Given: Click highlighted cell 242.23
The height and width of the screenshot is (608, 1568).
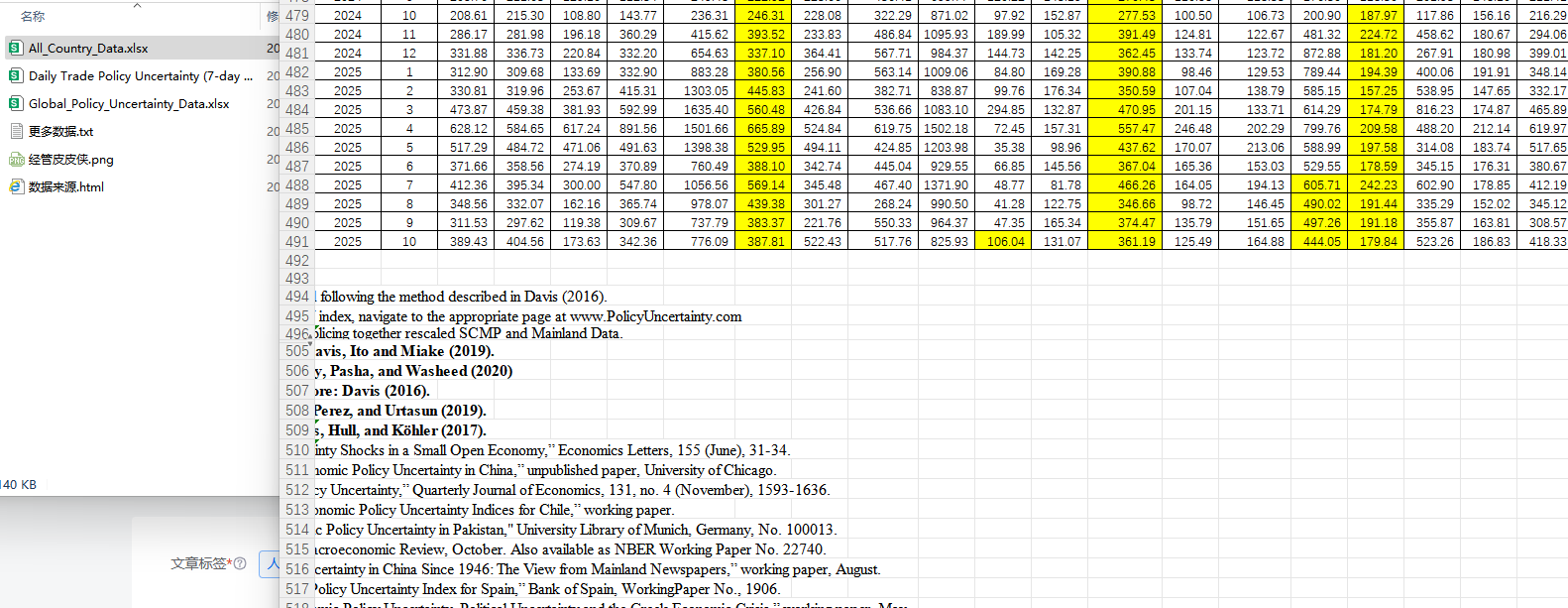Looking at the screenshot, I should coord(1376,185).
